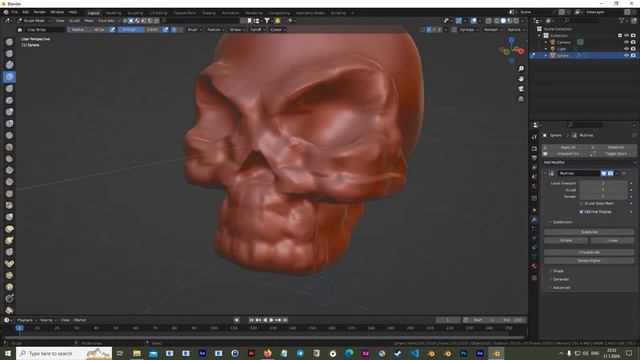
Task: Open File Explorer from the taskbar
Action: pyautogui.click(x=137, y=353)
